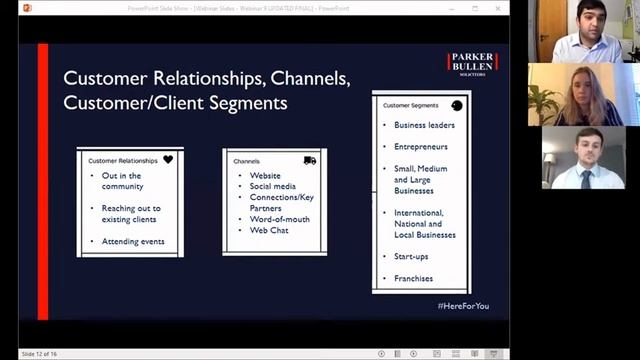Advance to next slide using status bar arrow
This screenshot has height=360, width=640.
click(413, 354)
